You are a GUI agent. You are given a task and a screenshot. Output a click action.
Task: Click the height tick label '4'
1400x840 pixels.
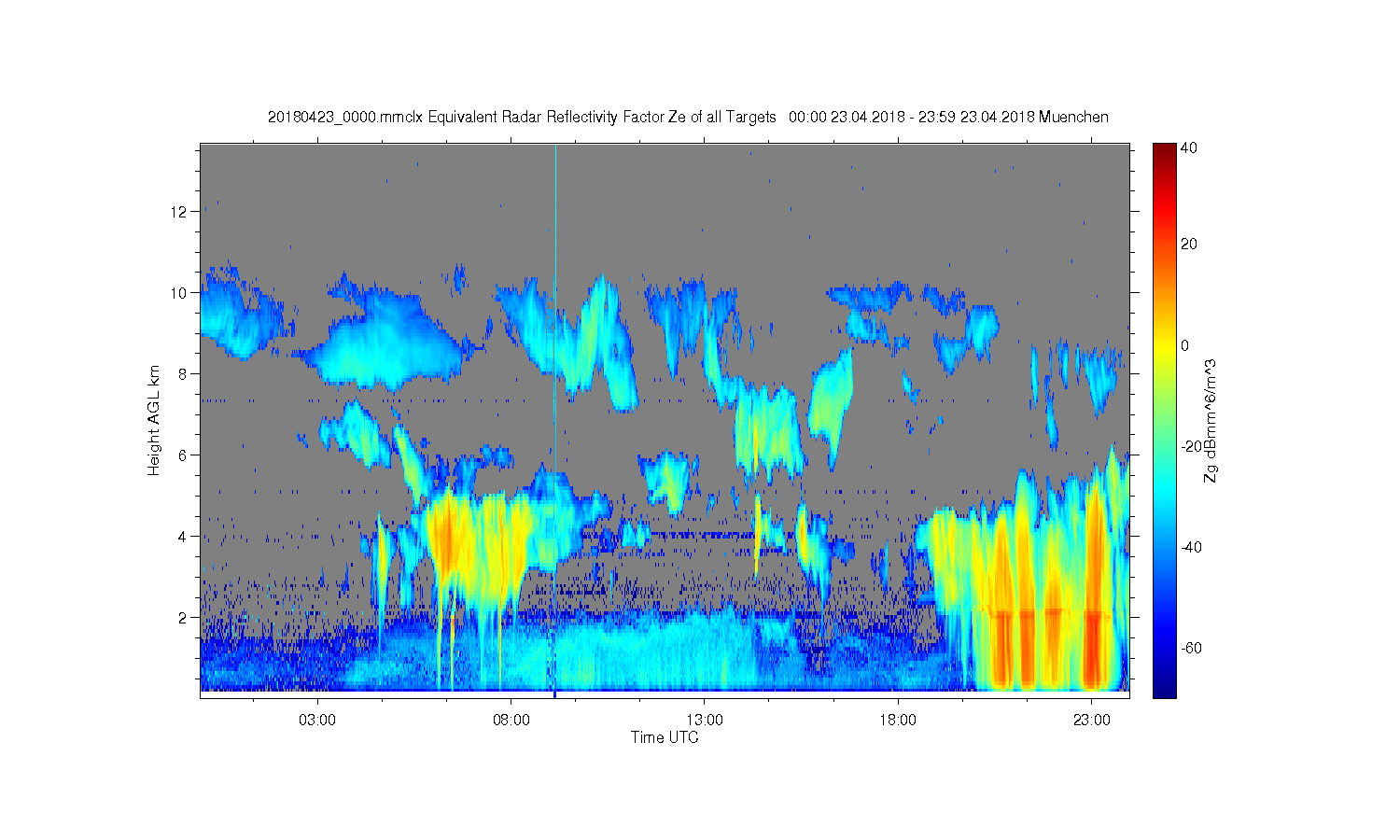click(183, 536)
